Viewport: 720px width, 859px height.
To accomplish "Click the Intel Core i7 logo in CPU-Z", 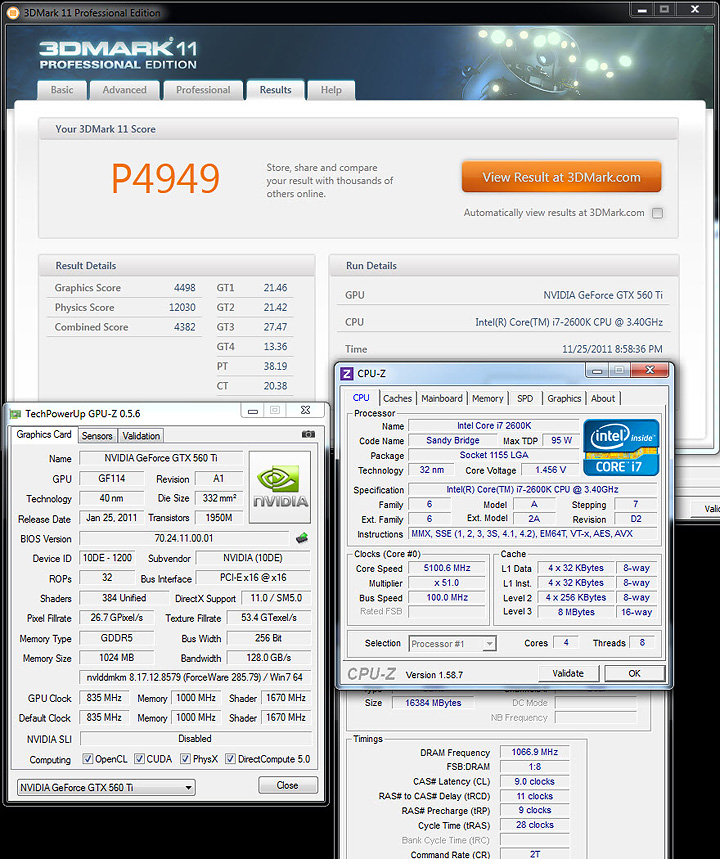I will [x=621, y=447].
